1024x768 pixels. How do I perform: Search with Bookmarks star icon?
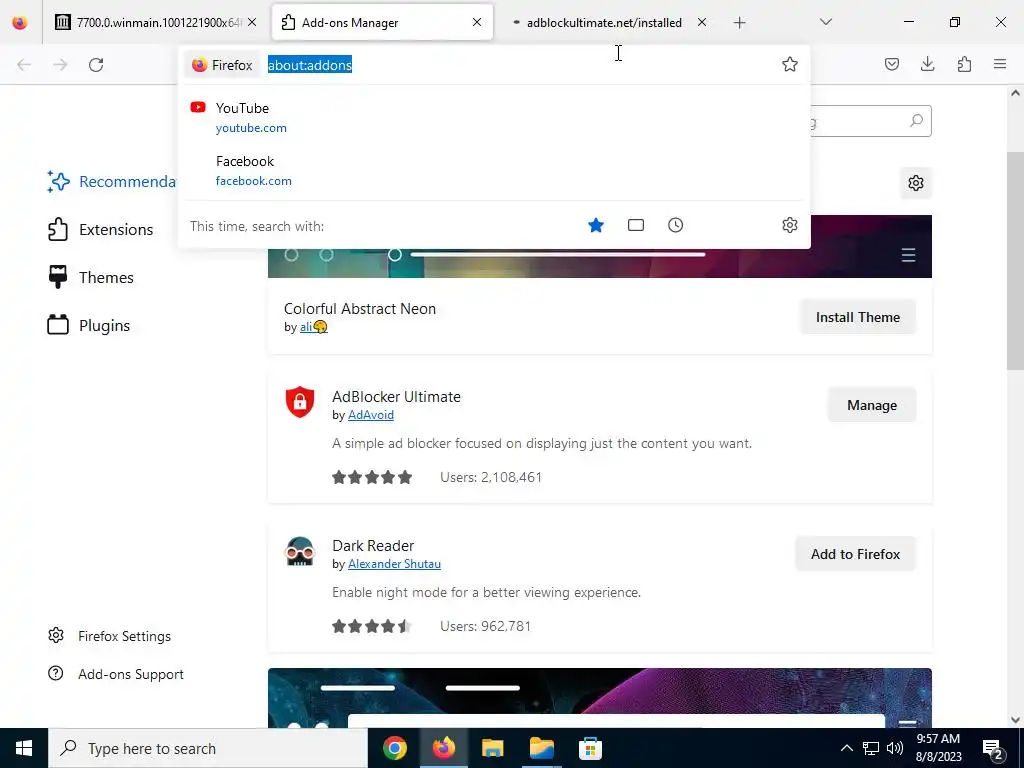pyautogui.click(x=596, y=225)
